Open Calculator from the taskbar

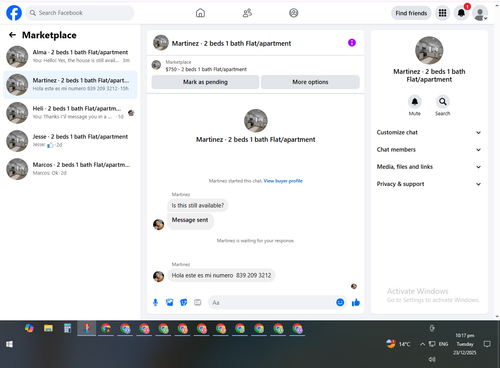67,328
